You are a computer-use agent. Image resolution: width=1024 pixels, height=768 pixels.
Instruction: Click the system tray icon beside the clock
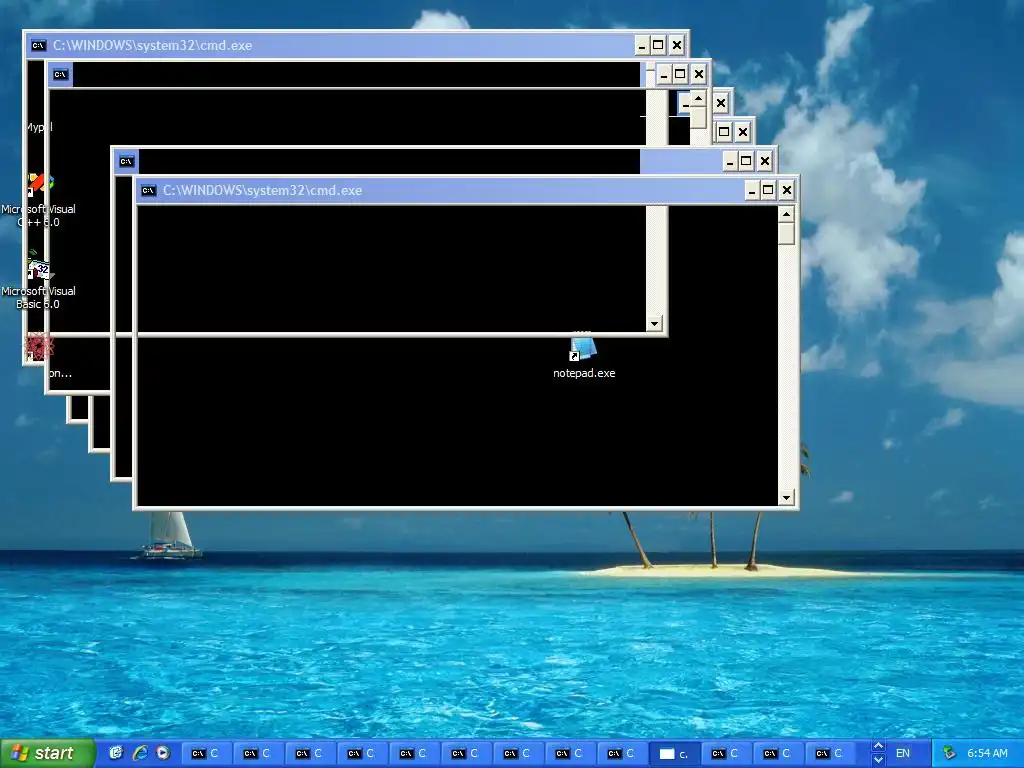[x=950, y=753]
